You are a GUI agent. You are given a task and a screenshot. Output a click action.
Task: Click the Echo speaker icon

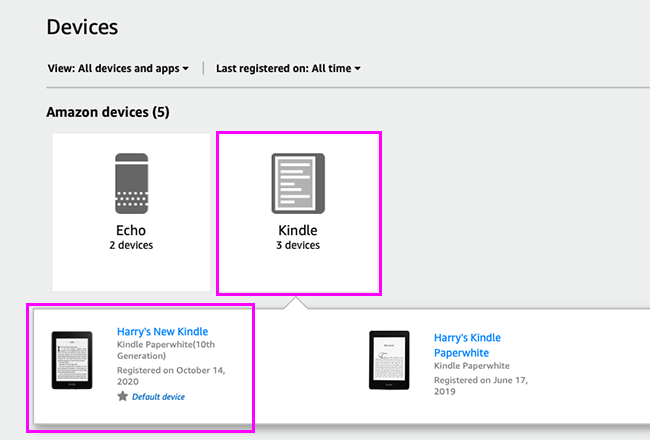click(131, 183)
